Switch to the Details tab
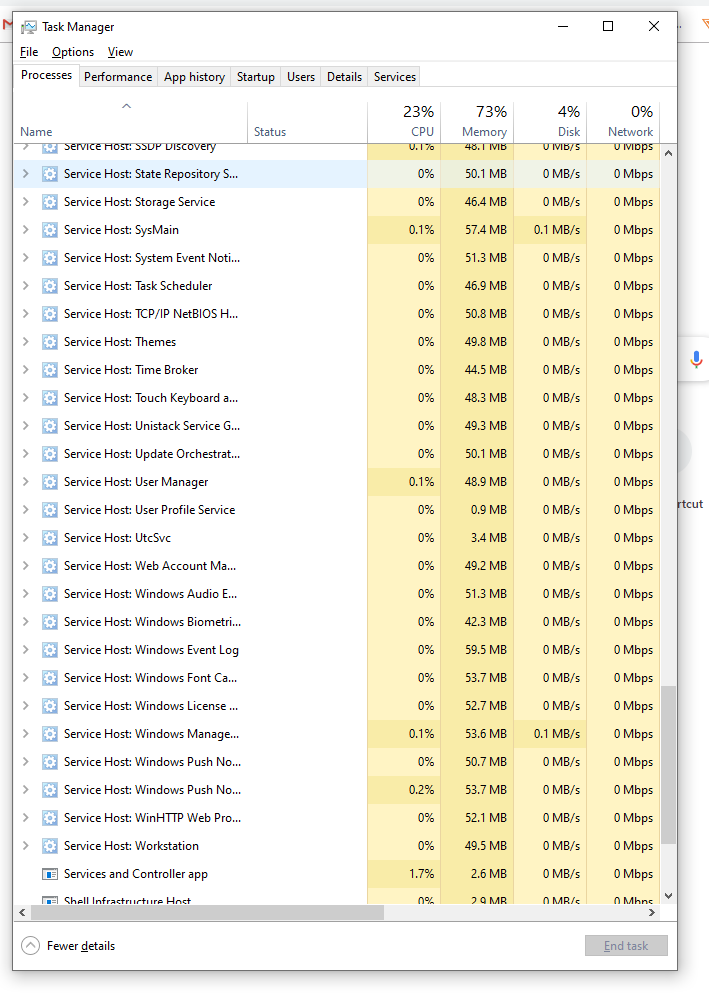Image resolution: width=709 pixels, height=1004 pixels. tap(345, 77)
